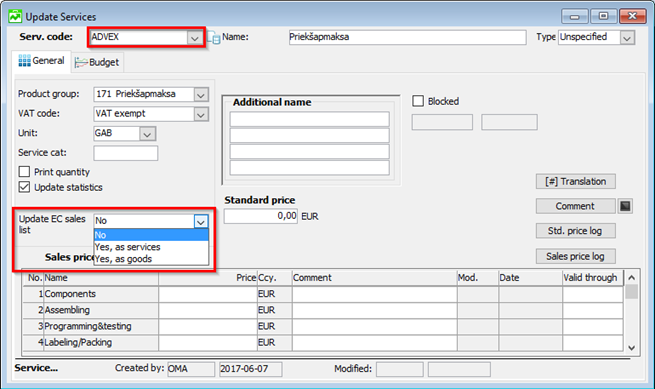
Task: Click the dark icon beside Comment button
Action: point(625,206)
